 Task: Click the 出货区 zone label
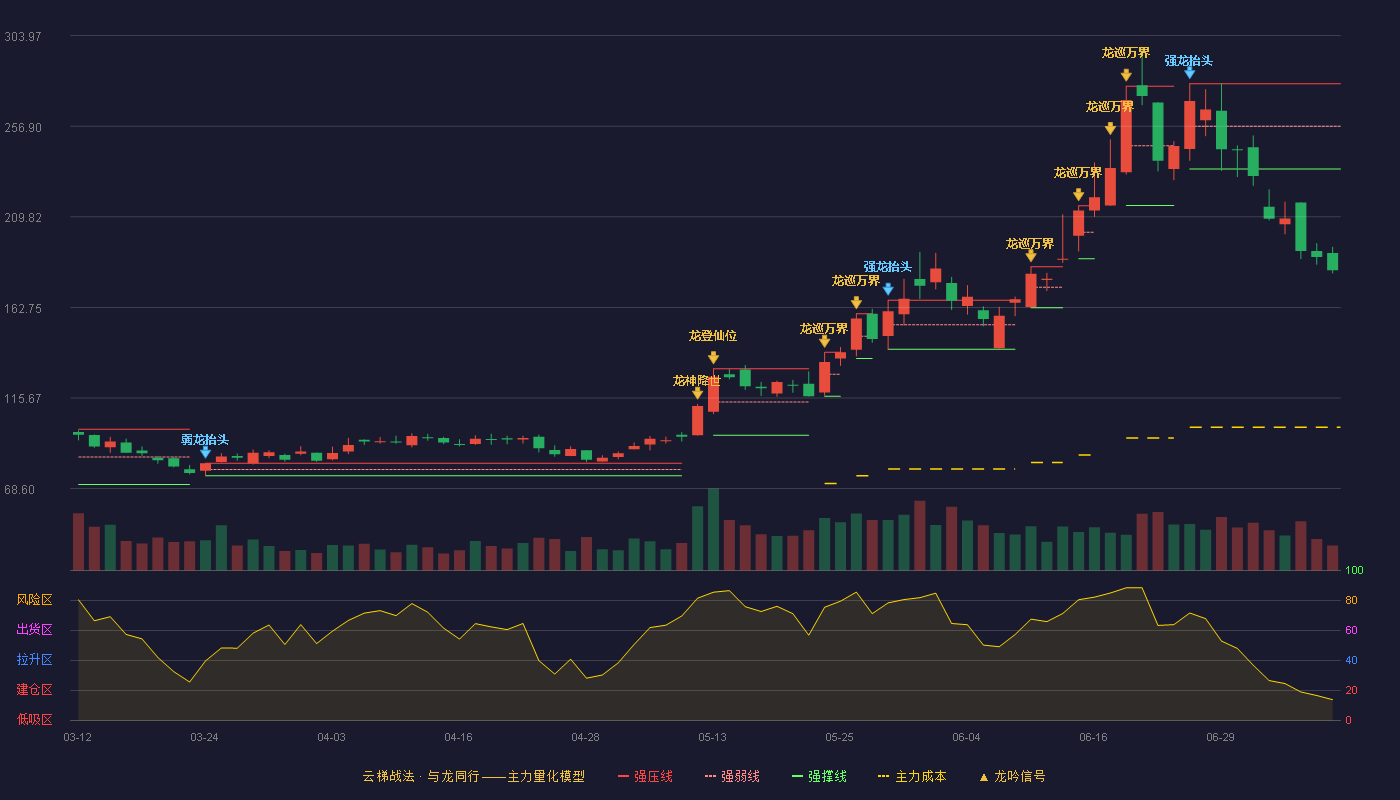(34, 630)
